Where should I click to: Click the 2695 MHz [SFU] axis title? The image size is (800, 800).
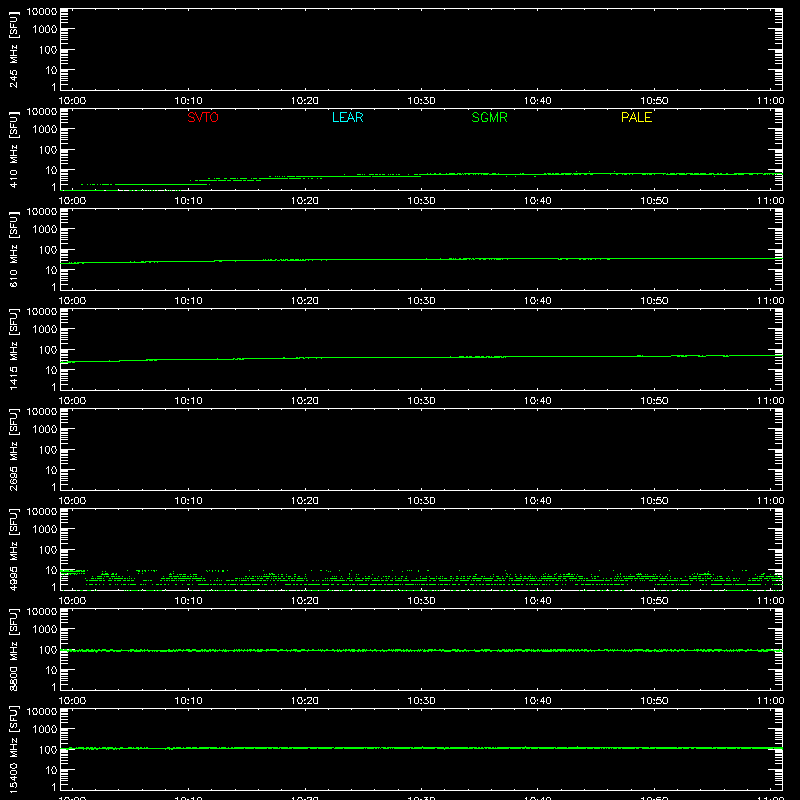pyautogui.click(x=13, y=449)
